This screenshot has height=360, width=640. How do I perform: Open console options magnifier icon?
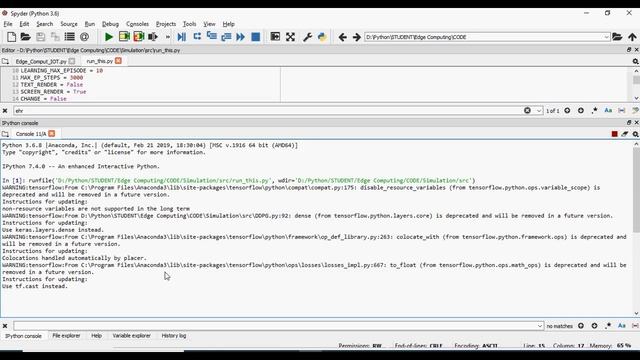(636, 134)
